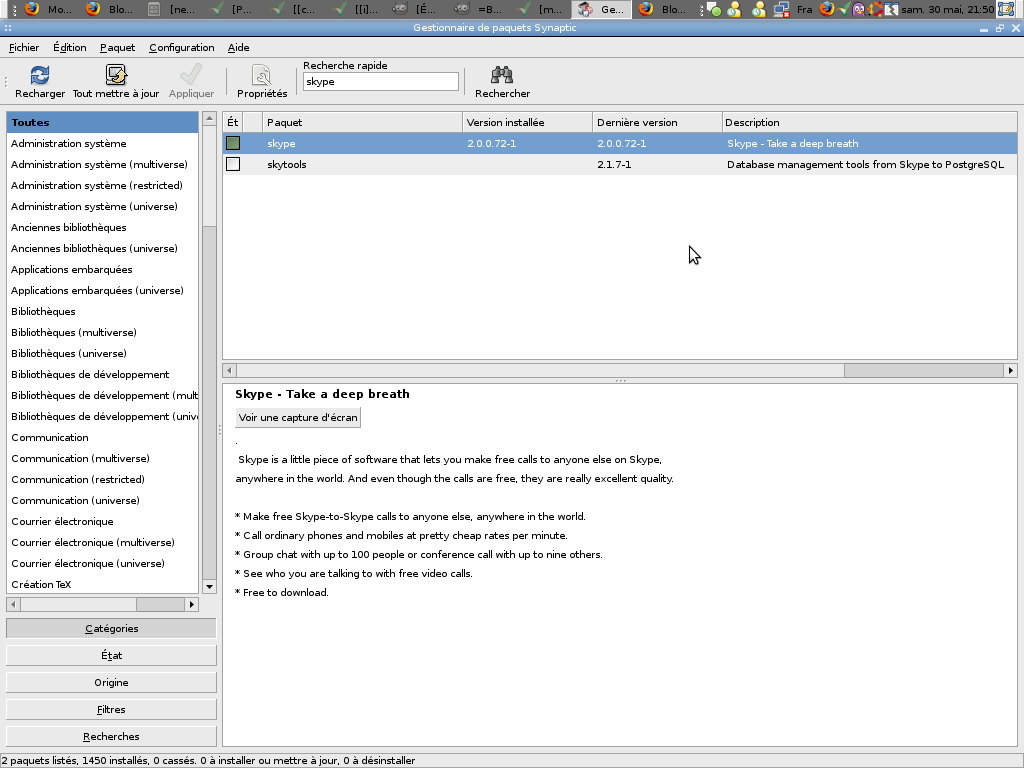Screen dimensions: 1024x768
Task: Select the Création TeX category
Action: 103,584
